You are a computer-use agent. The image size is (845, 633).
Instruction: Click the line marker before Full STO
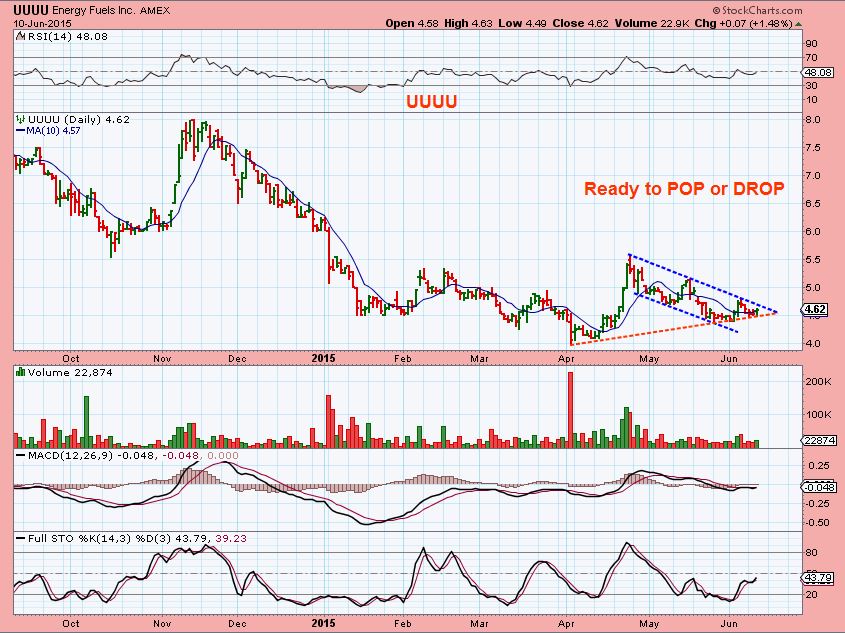click(21, 539)
